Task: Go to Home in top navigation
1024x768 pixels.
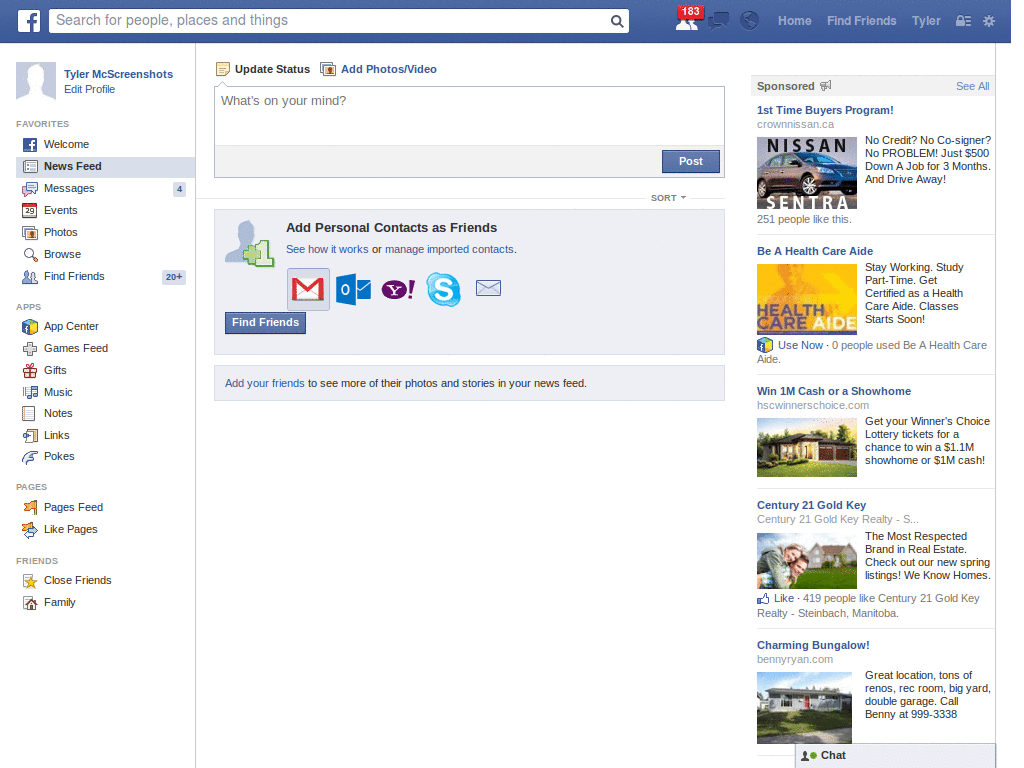Action: [x=794, y=21]
